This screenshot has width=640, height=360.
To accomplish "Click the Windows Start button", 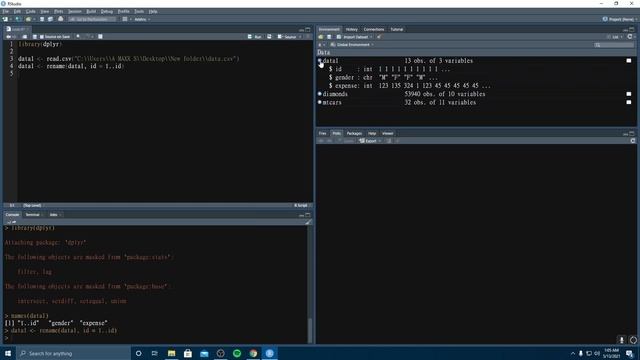I will click(8, 353).
